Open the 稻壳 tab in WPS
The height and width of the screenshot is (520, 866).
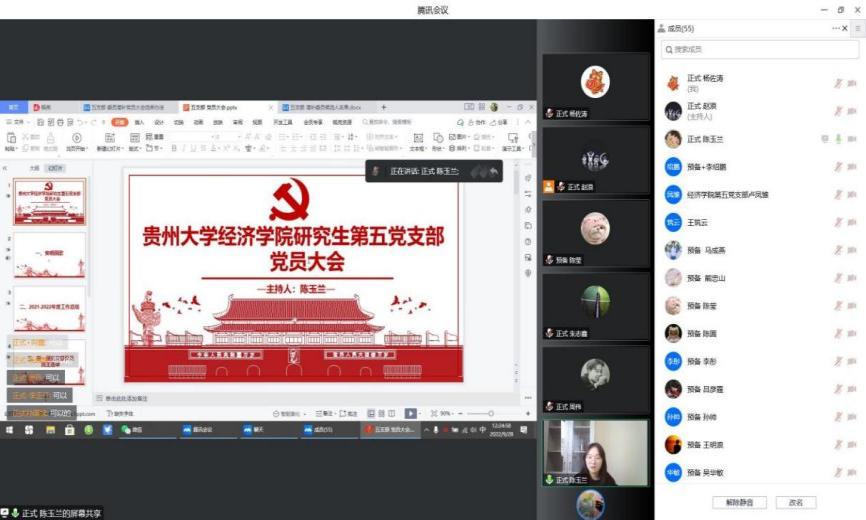coord(42,107)
